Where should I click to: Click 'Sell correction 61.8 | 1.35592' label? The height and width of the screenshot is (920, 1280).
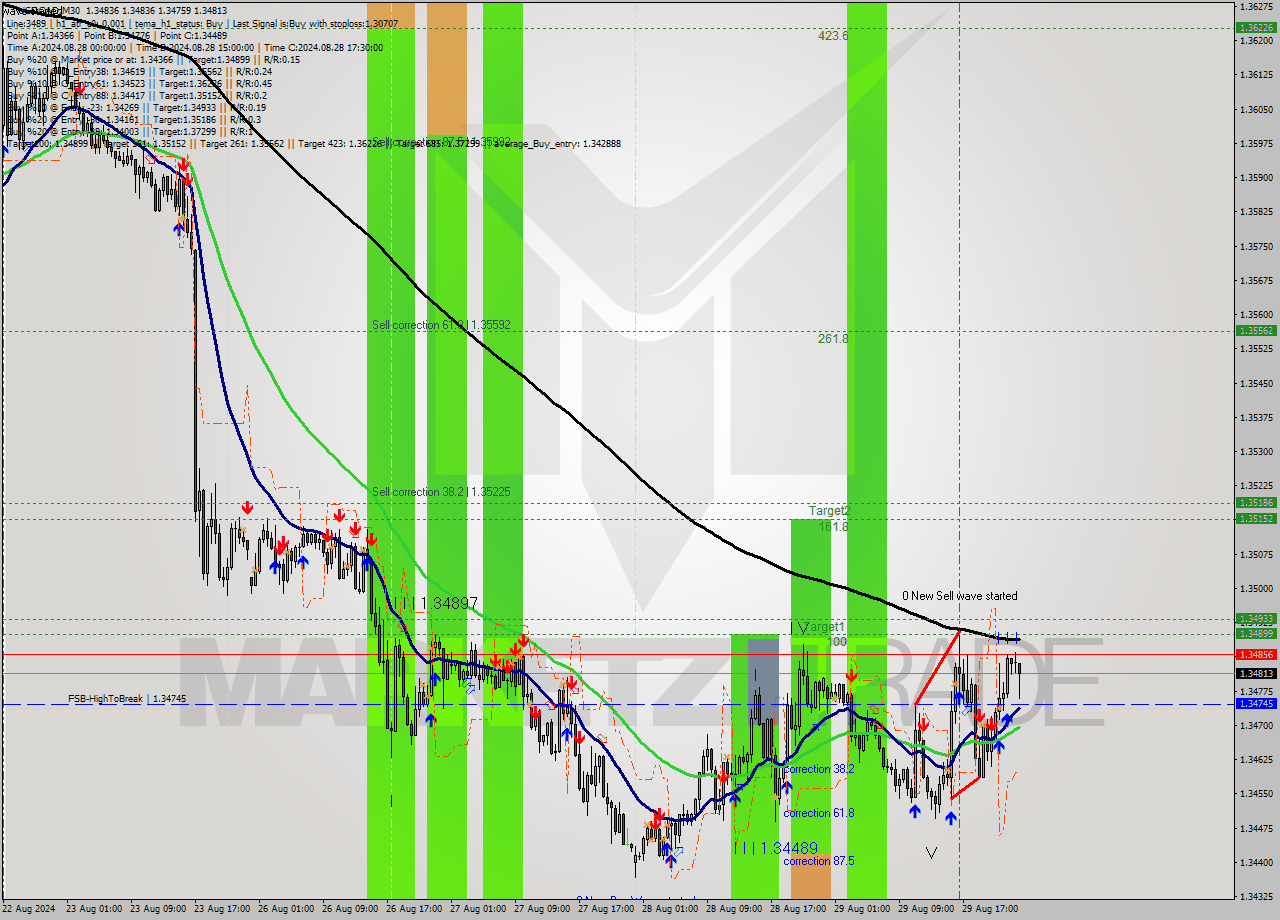click(x=441, y=325)
